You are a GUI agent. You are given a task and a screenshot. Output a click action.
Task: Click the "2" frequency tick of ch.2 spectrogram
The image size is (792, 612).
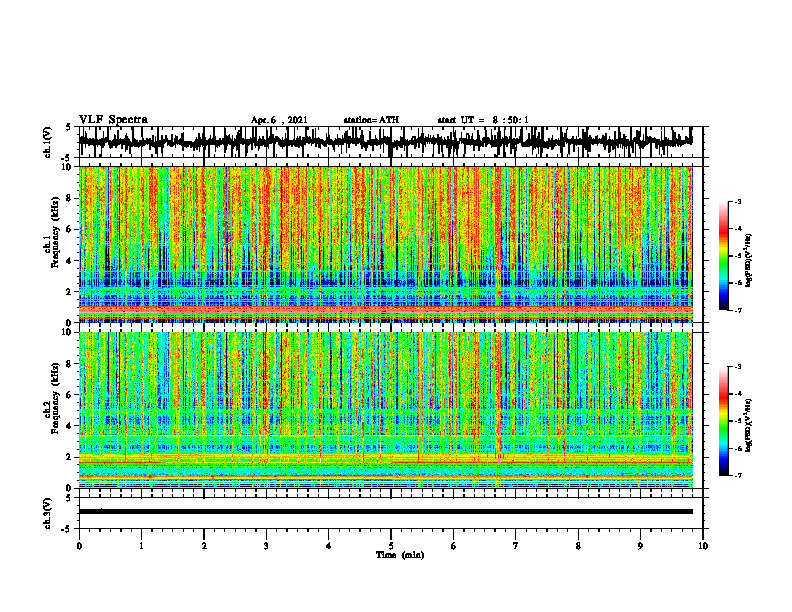coord(70,457)
